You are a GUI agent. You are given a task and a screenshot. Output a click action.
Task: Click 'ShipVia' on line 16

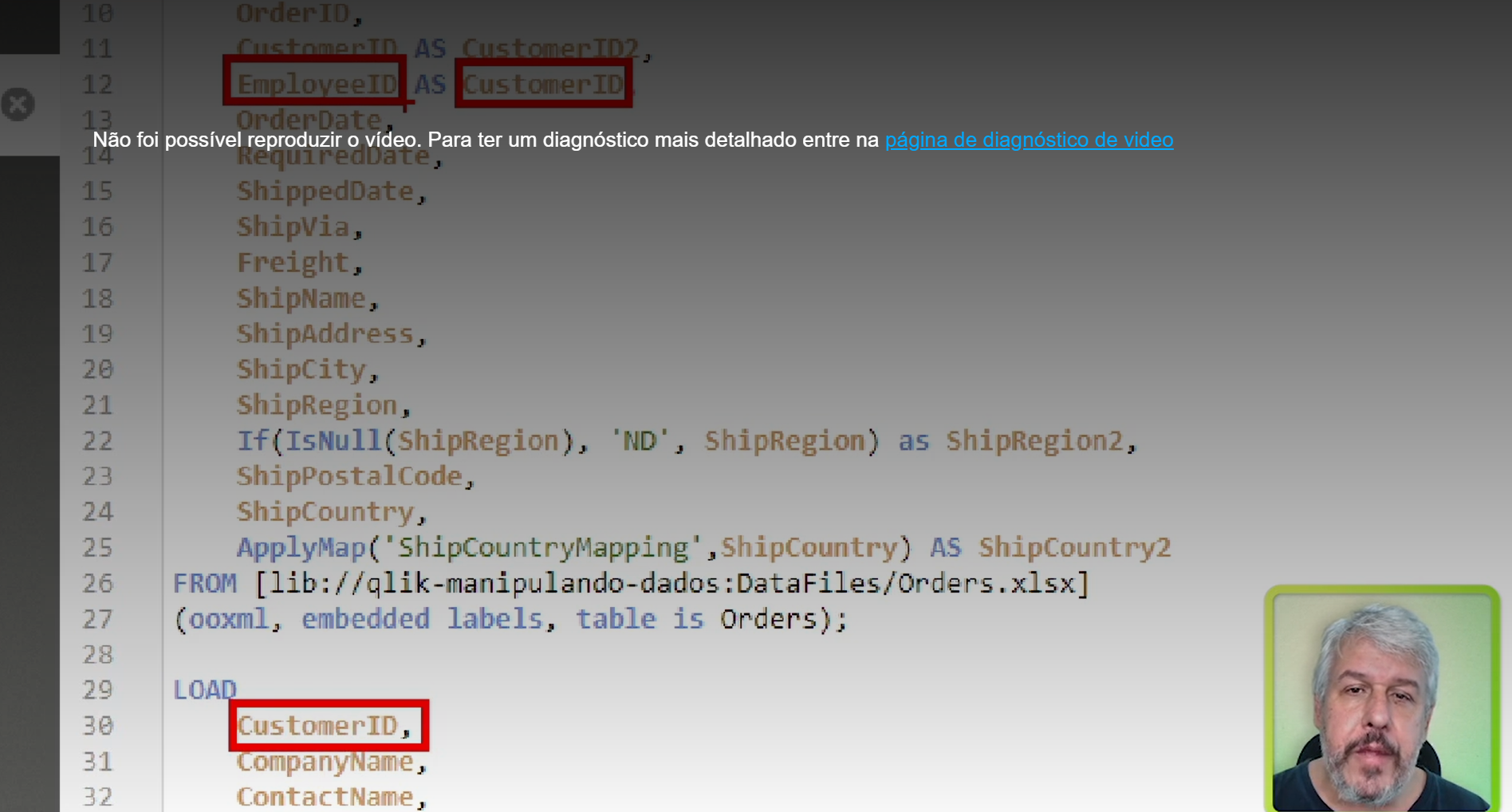pyautogui.click(x=293, y=227)
